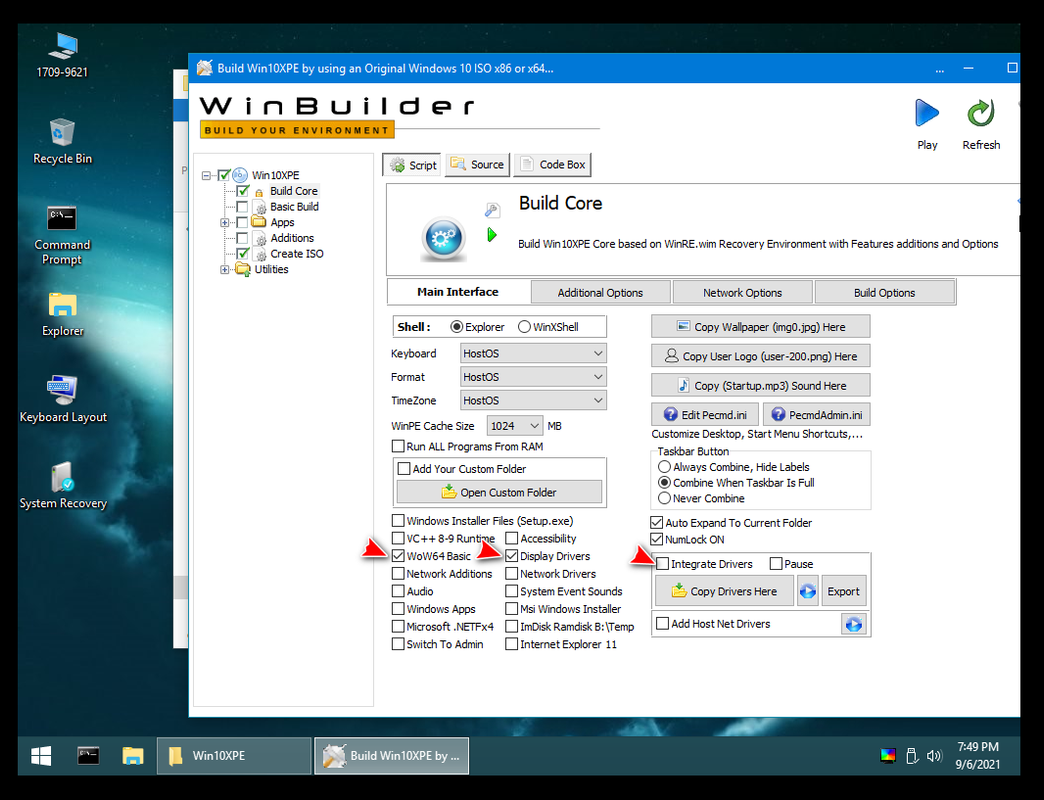
Task: Select Basic Build in the tree
Action: tap(294, 206)
